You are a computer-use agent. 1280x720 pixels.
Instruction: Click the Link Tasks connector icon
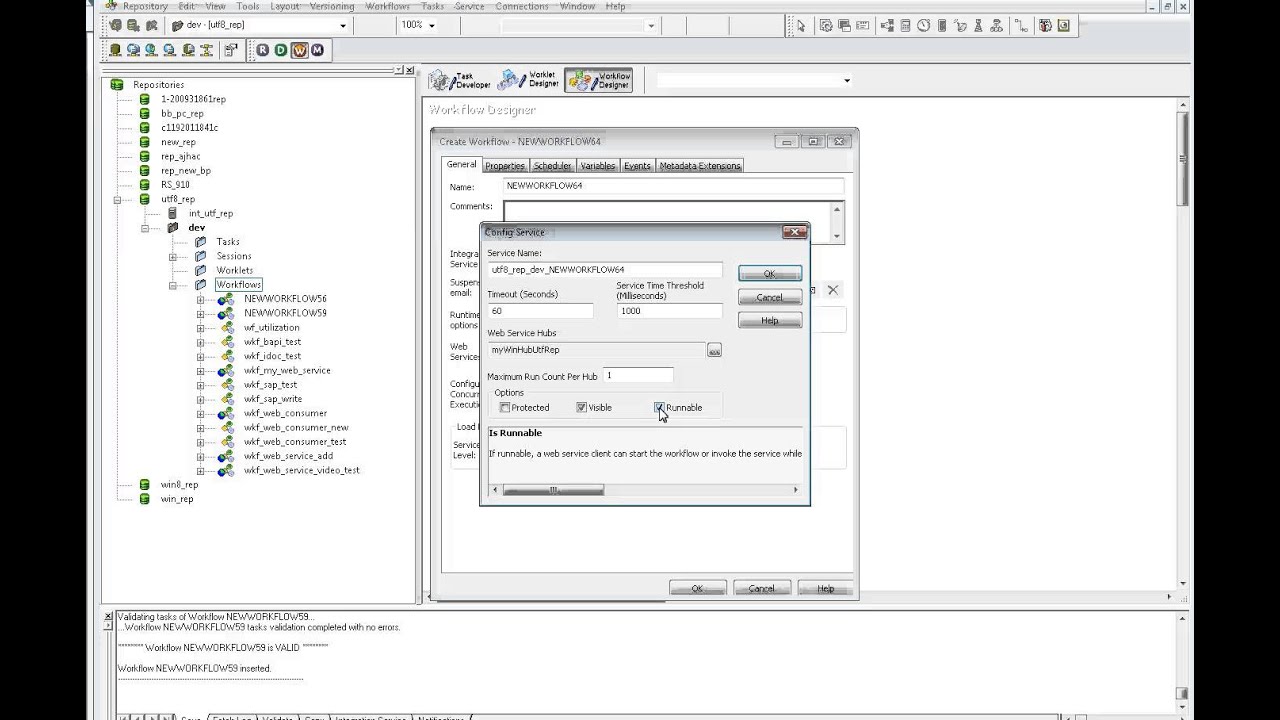(1021, 26)
